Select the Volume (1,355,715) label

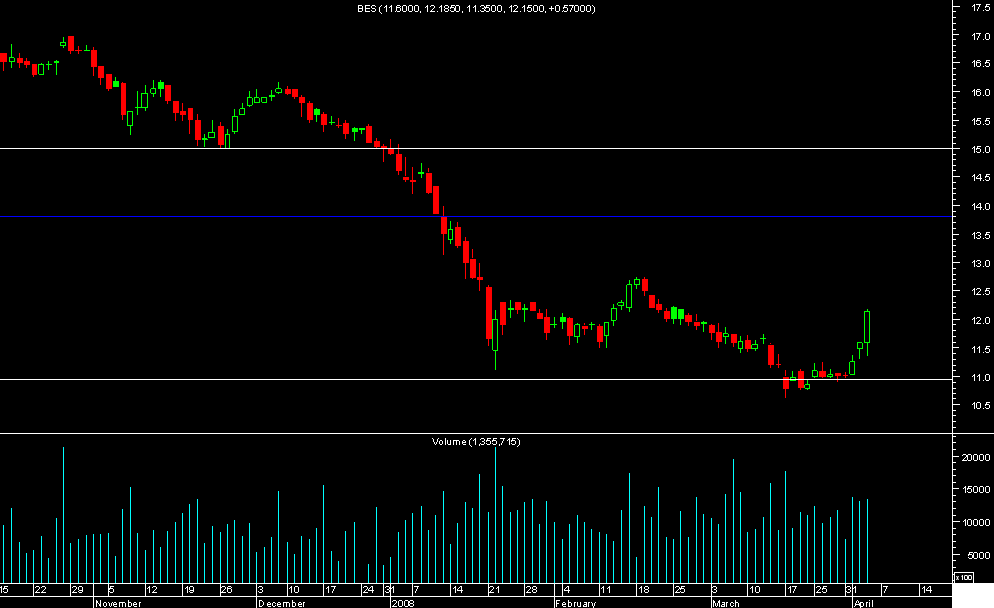point(476,441)
